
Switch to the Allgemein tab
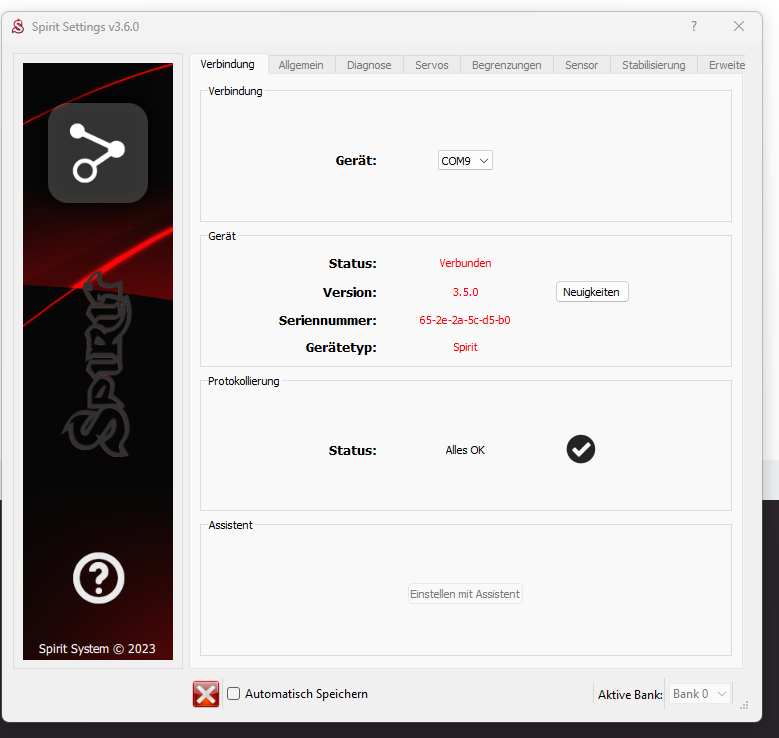pos(301,65)
